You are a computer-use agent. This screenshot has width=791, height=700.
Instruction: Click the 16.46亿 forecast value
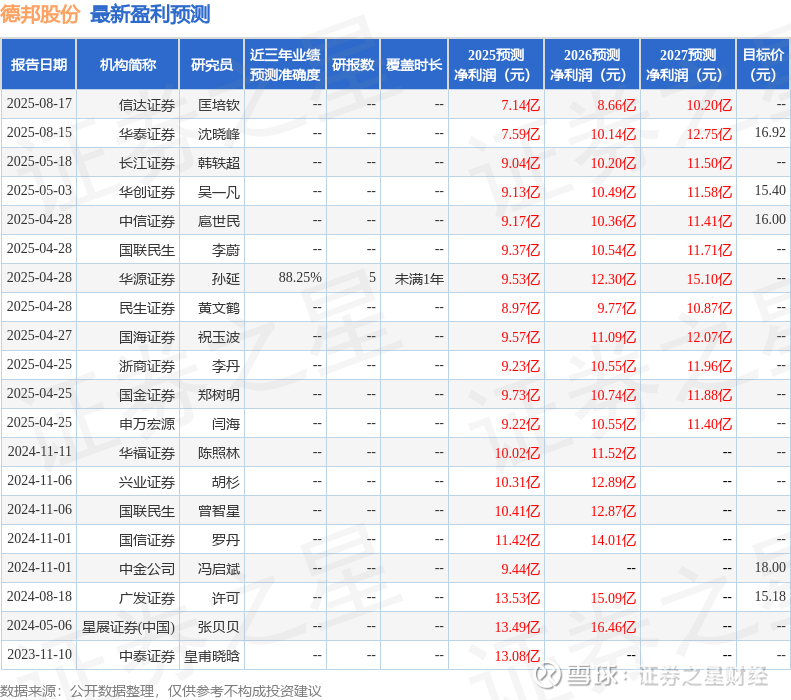[x=613, y=627]
